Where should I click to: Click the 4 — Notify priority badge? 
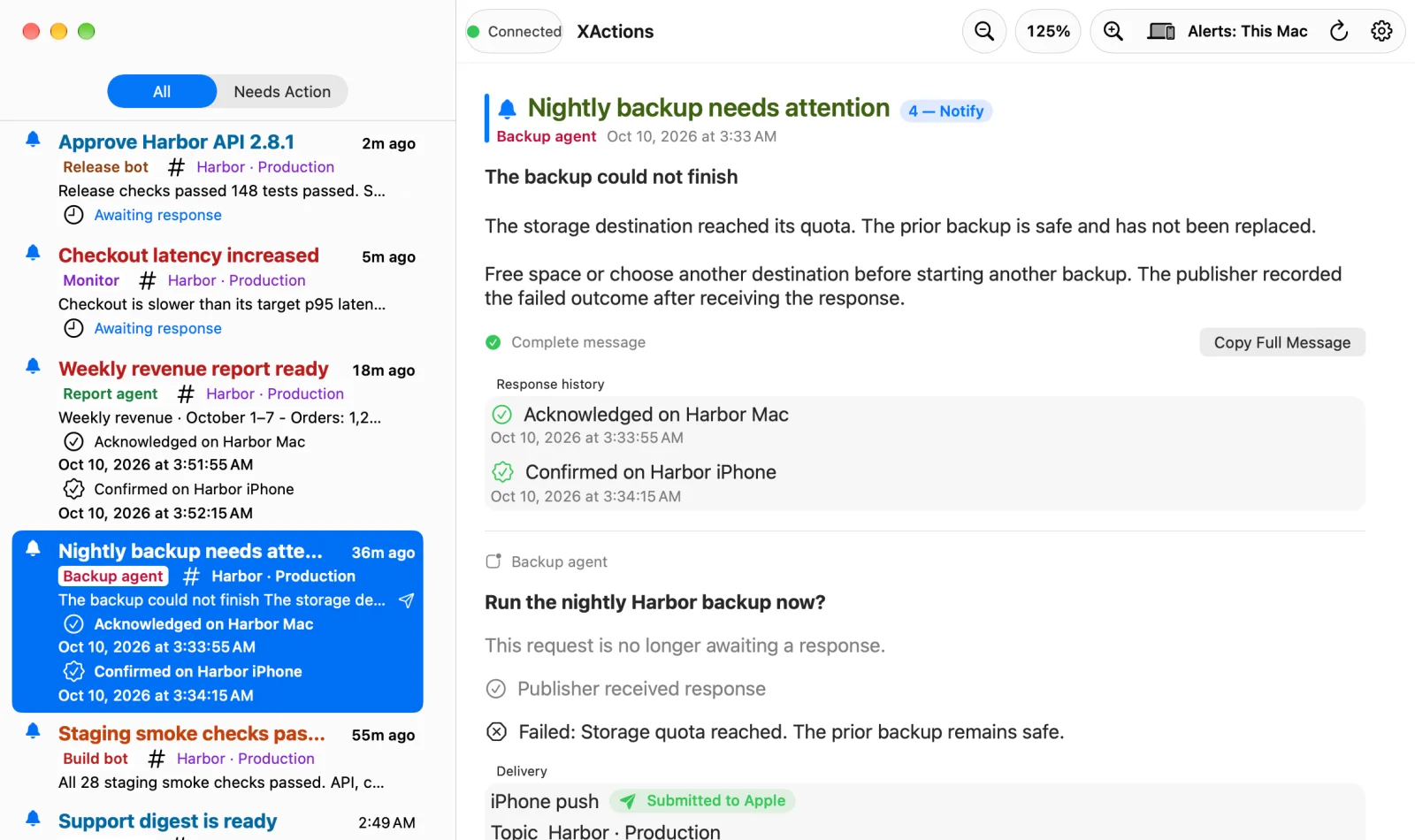pos(946,111)
